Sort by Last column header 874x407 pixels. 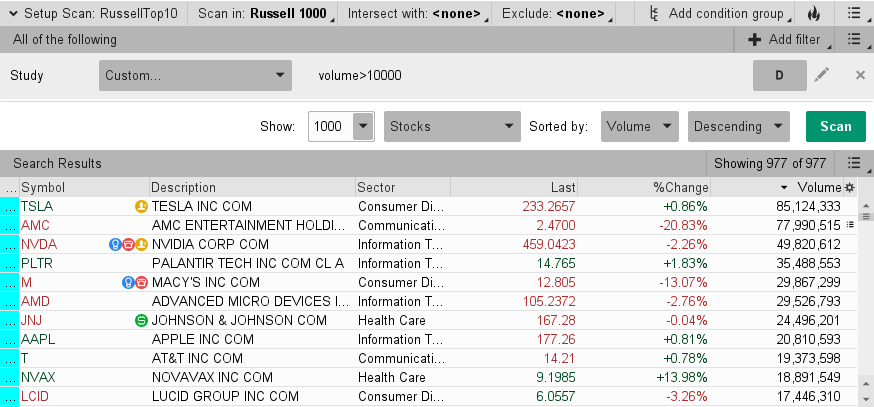(x=514, y=187)
